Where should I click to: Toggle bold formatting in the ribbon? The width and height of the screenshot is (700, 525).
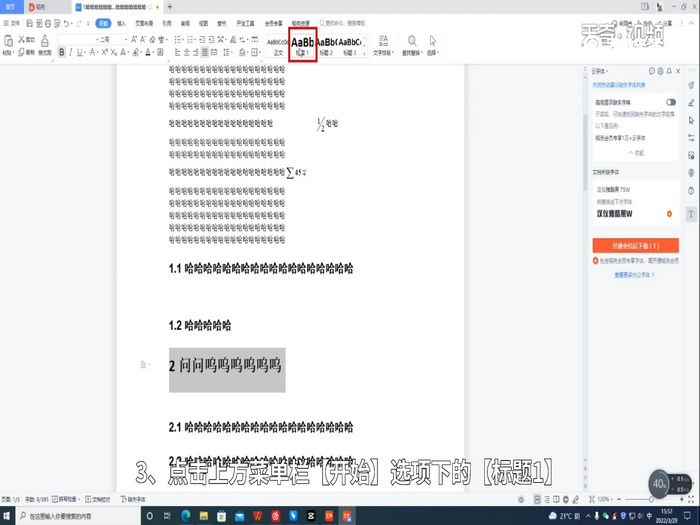point(63,52)
